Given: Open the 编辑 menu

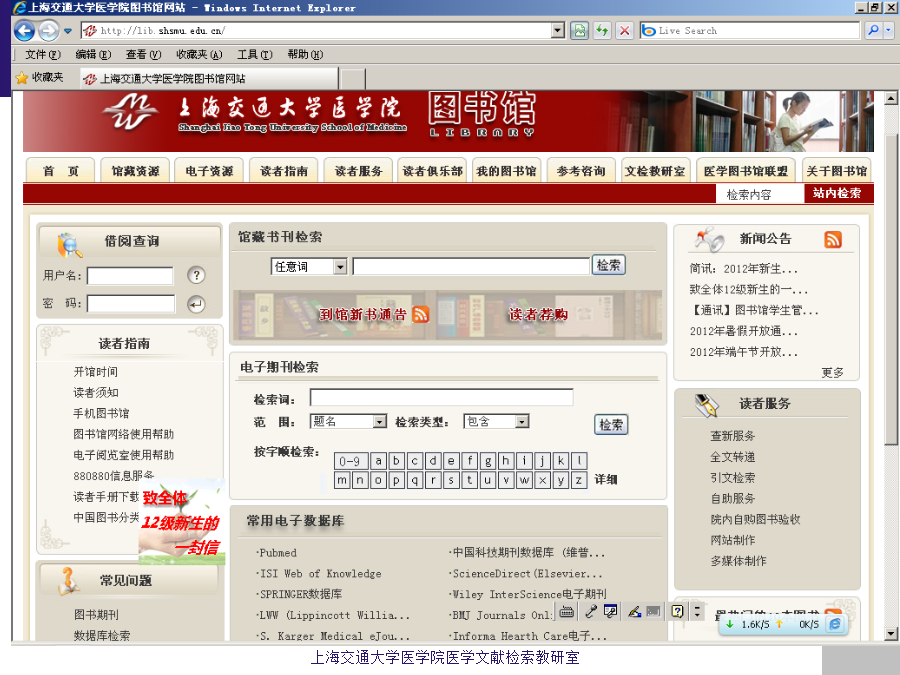Looking at the screenshot, I should [93, 55].
